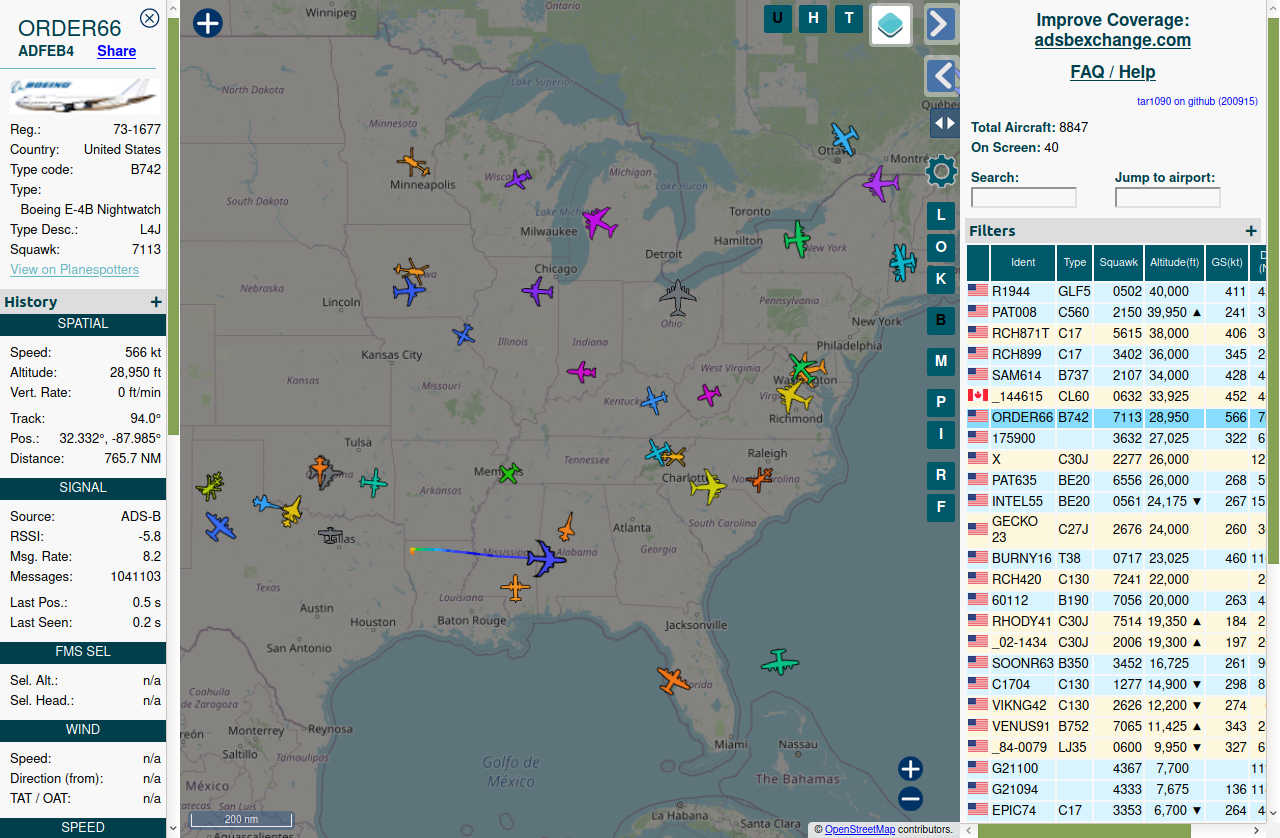This screenshot has width=1280, height=838.
Task: Open the FAQ / Help link
Action: 1112,72
